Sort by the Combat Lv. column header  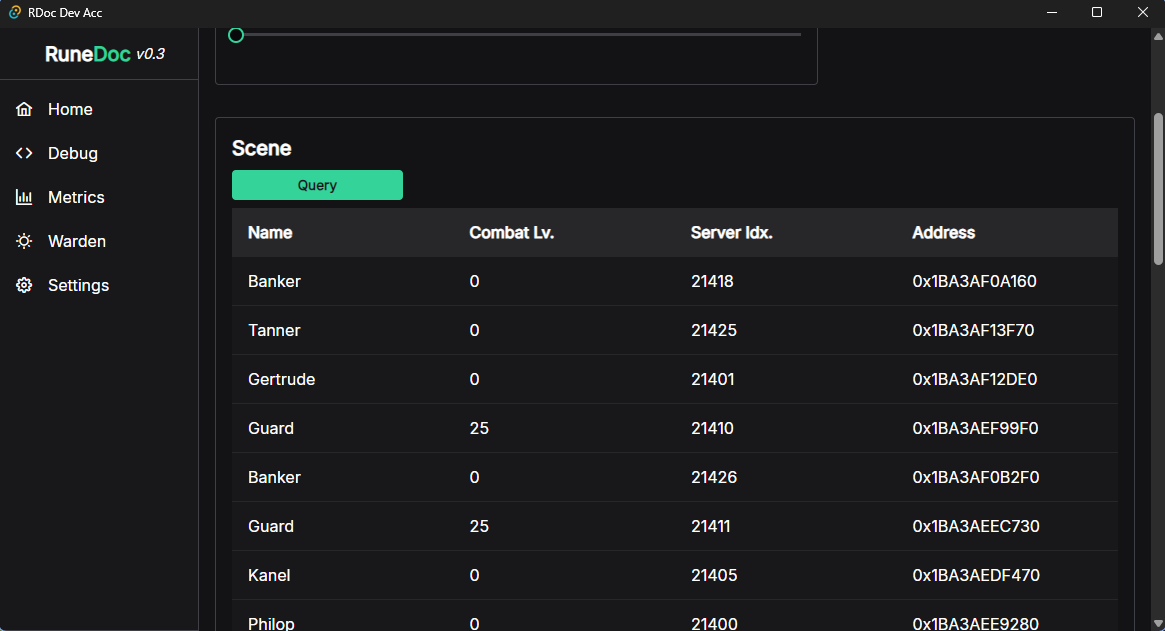point(511,232)
